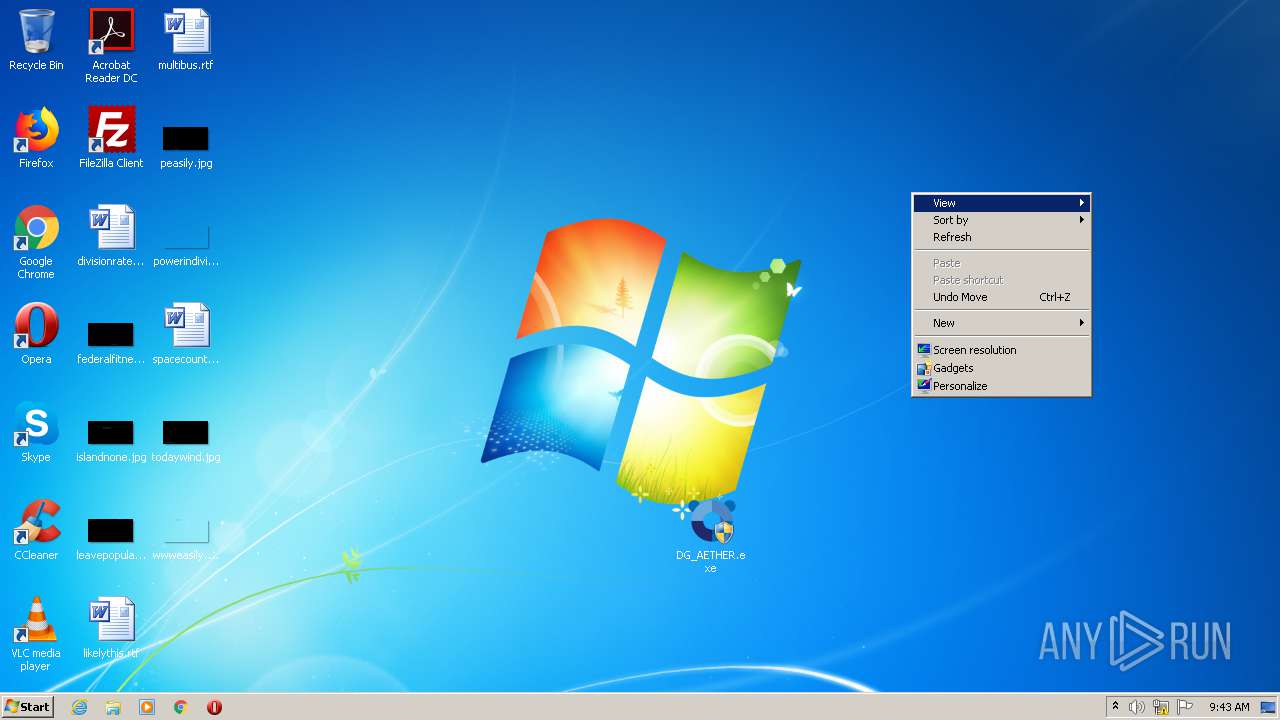Select the VLC media player shortcut
Screen dimensions: 1280x720
click(36, 634)
